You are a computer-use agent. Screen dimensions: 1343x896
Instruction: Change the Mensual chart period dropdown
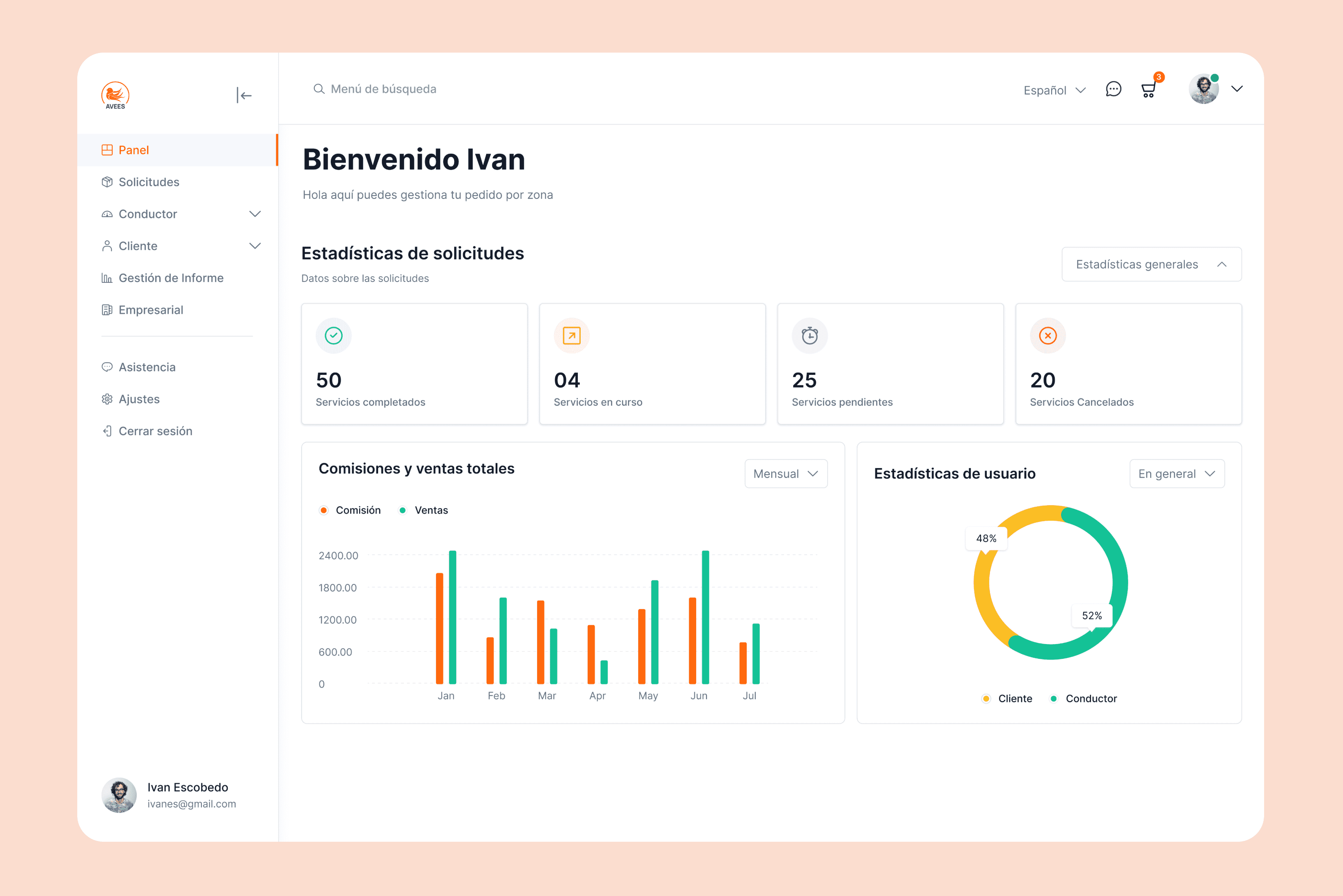coord(785,473)
